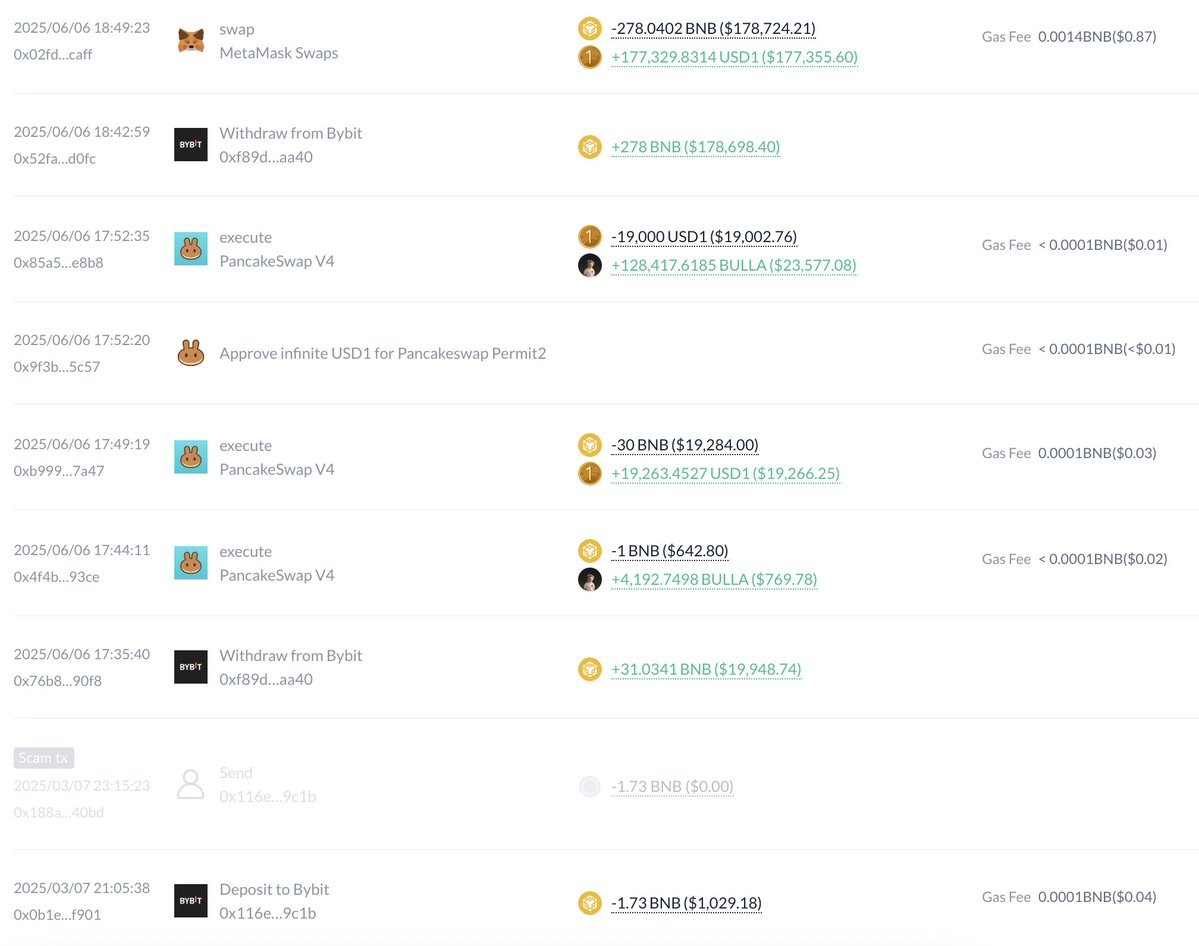Click BULLA token icon beside +128,417.6185 BULLA

point(590,265)
